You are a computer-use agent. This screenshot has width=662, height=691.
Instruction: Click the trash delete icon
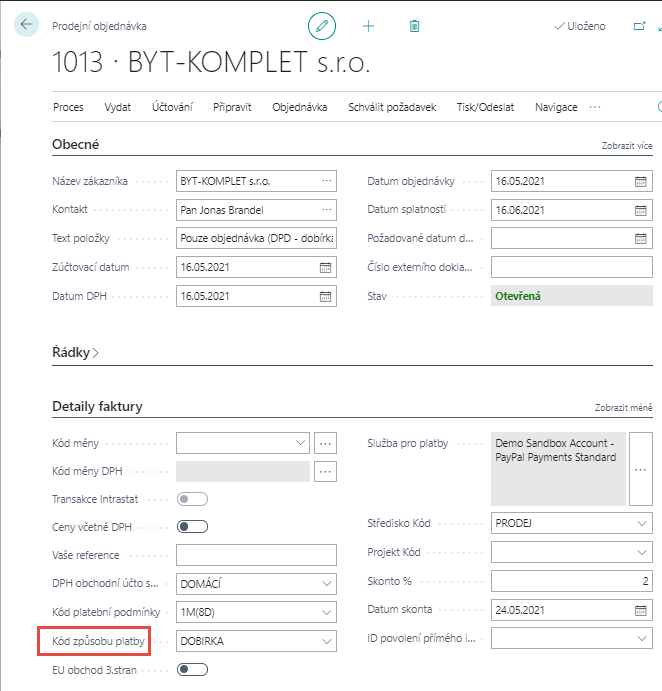tap(415, 26)
